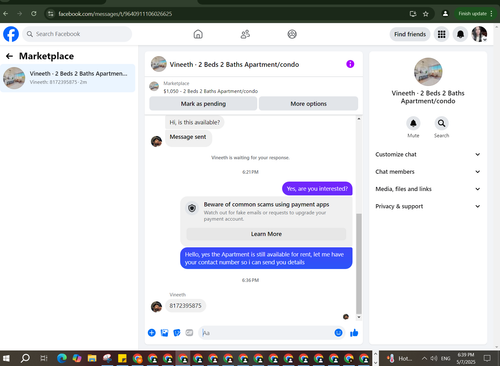Image resolution: width=500 pixels, height=366 pixels.
Task: Open the Windows Start menu
Action: tap(6, 358)
